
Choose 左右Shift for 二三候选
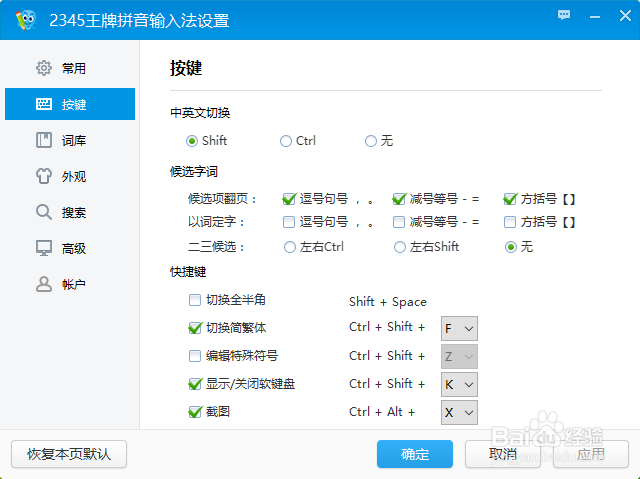point(400,246)
